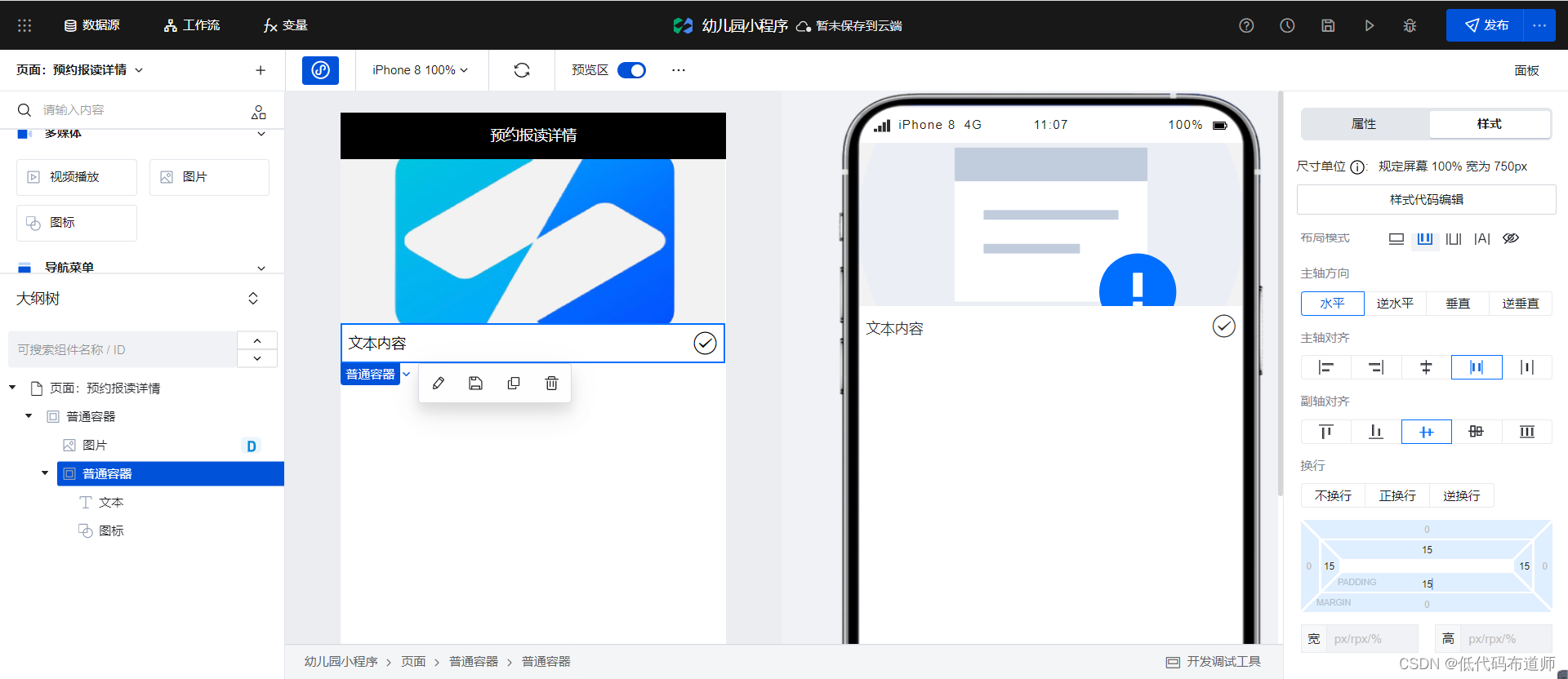Set main axis alignment to left align icon

[x=1326, y=367]
